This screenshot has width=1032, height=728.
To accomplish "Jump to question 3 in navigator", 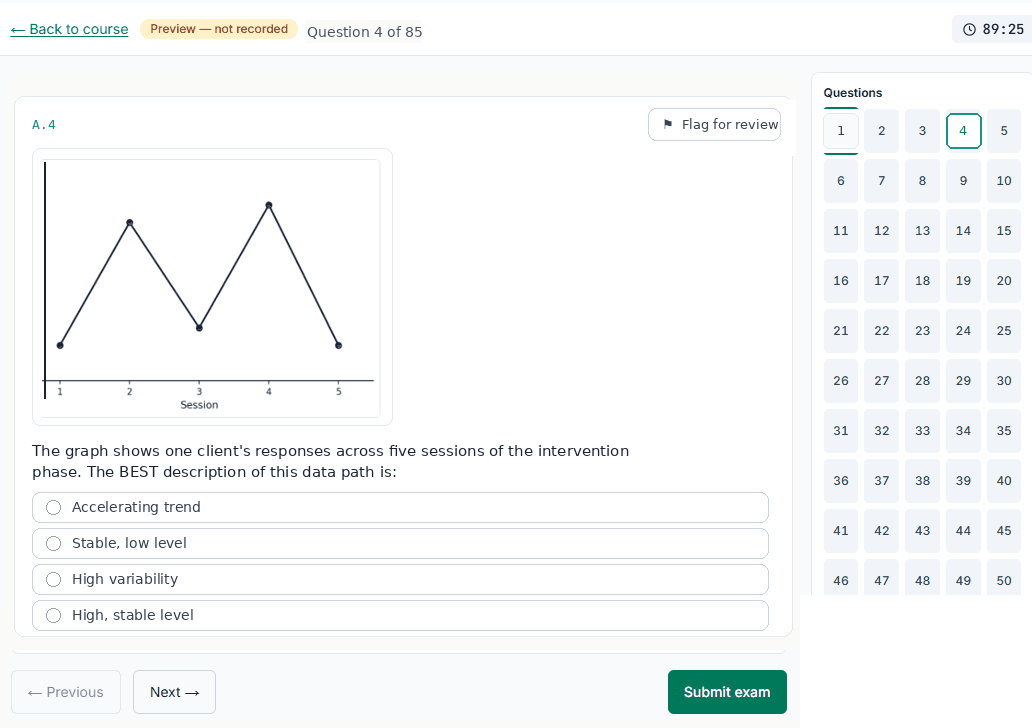I will tap(923, 131).
